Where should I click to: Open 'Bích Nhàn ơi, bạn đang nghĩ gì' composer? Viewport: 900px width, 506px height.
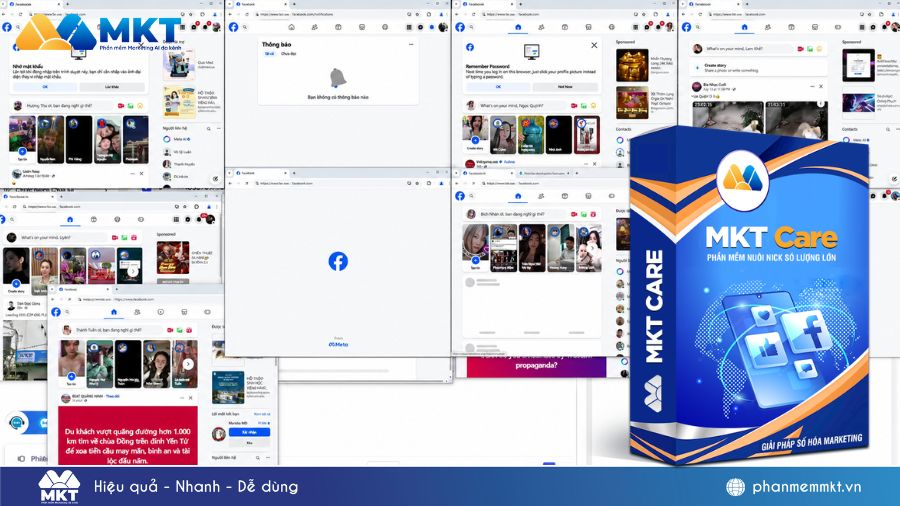519,214
